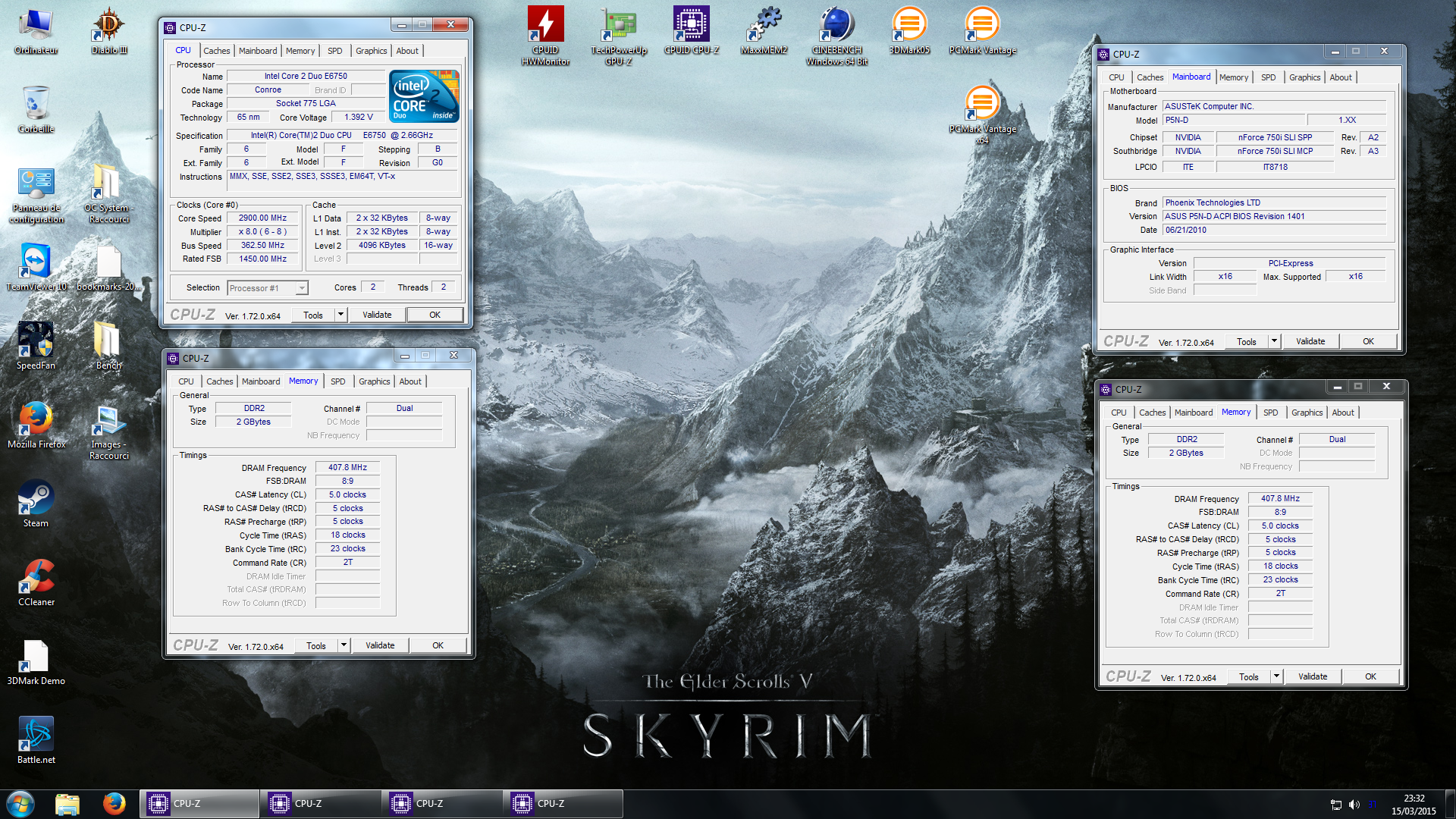Click the Windows Start orb
Image resolution: width=1456 pixels, height=819 pixels.
coord(20,804)
